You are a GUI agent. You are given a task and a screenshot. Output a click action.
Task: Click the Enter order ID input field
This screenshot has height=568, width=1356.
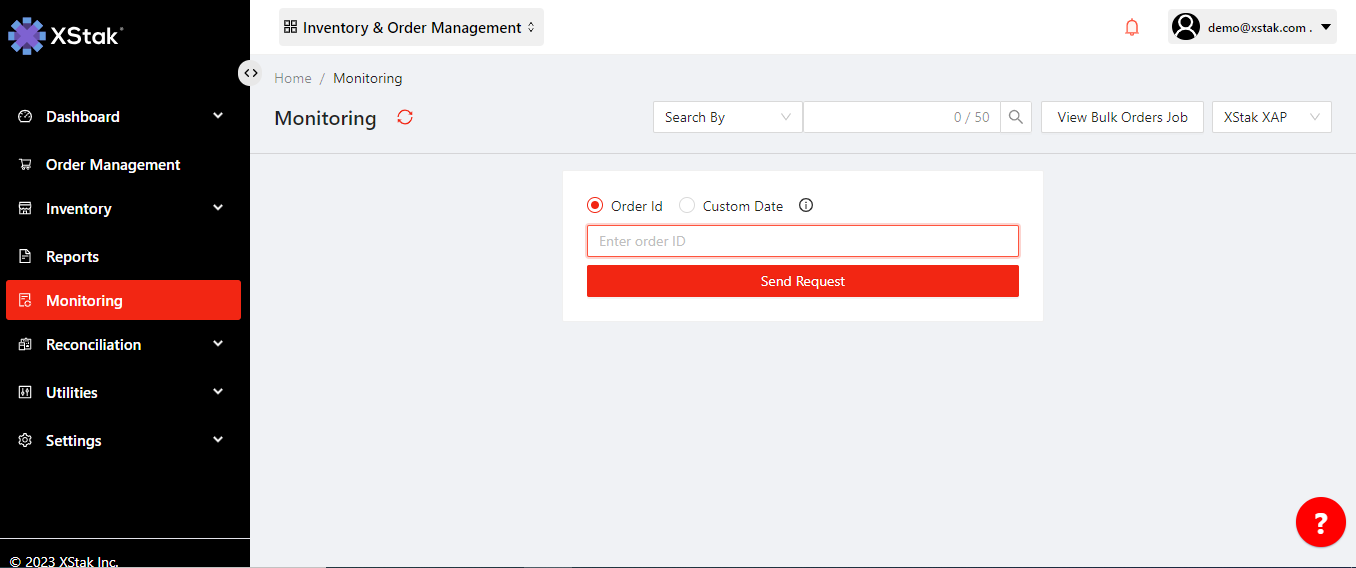(802, 241)
